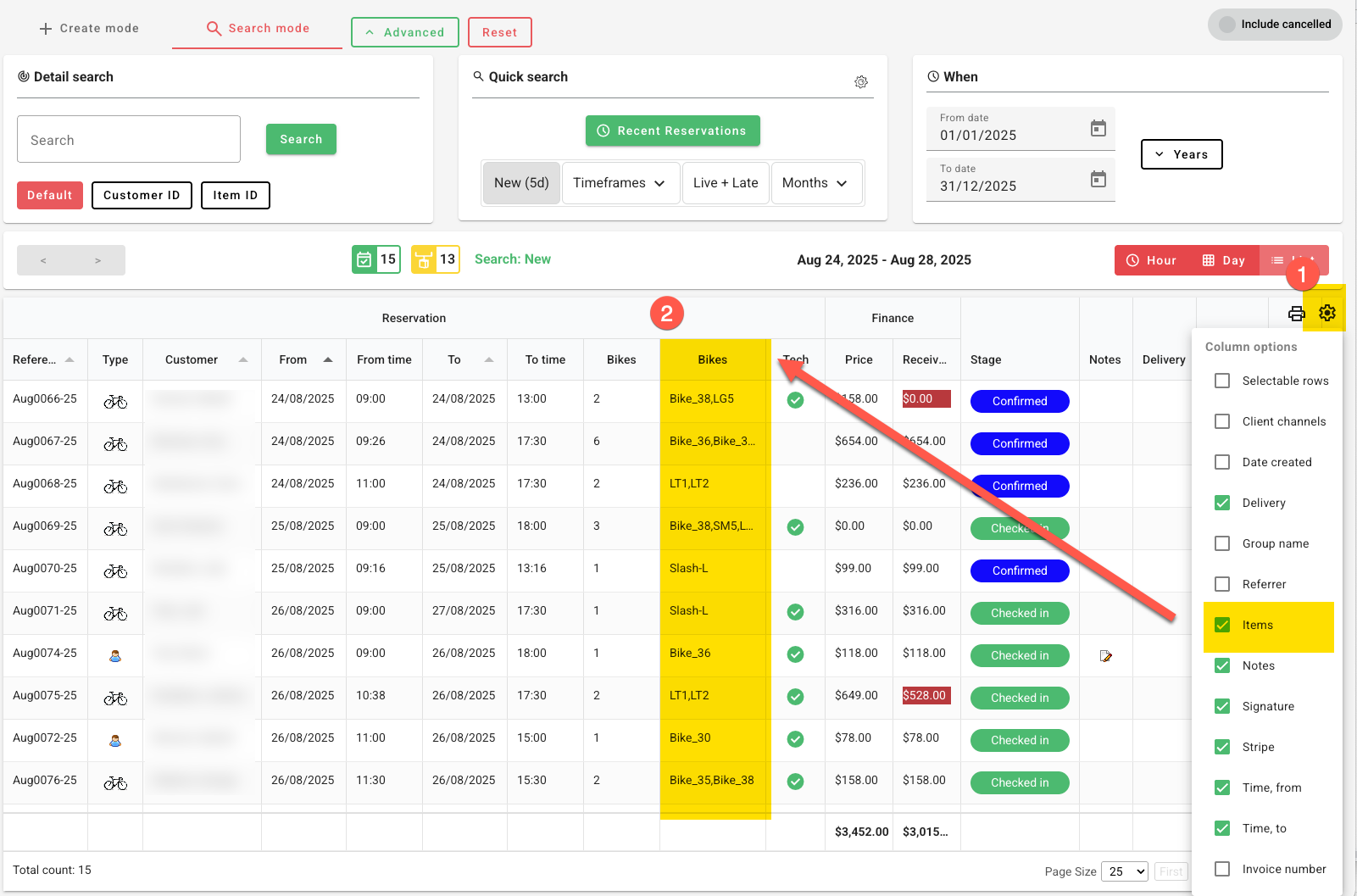This screenshot has width=1357, height=896.
Task: Open the Years dropdown
Action: (1182, 154)
